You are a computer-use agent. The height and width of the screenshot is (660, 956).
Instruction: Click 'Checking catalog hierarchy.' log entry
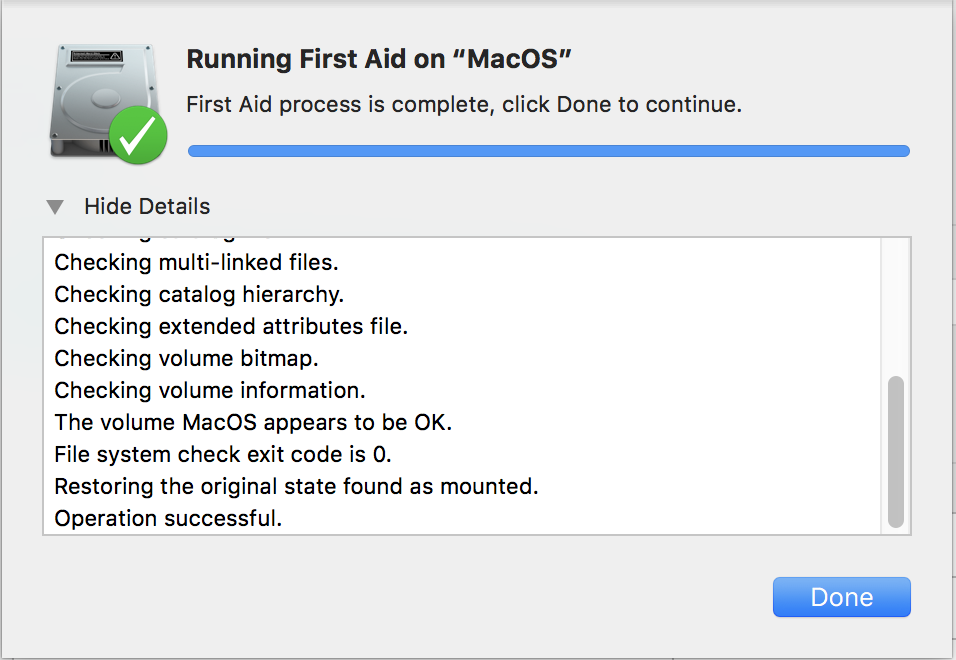[x=199, y=295]
